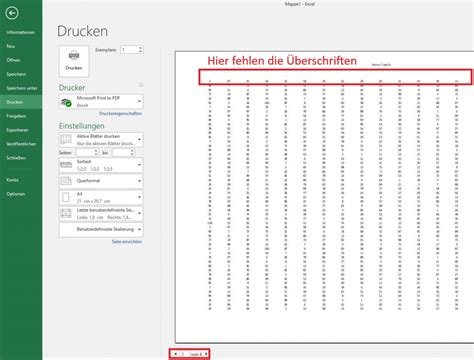Increase Exemplare count with the up arrow
This screenshot has width=474, height=360.
140,48
